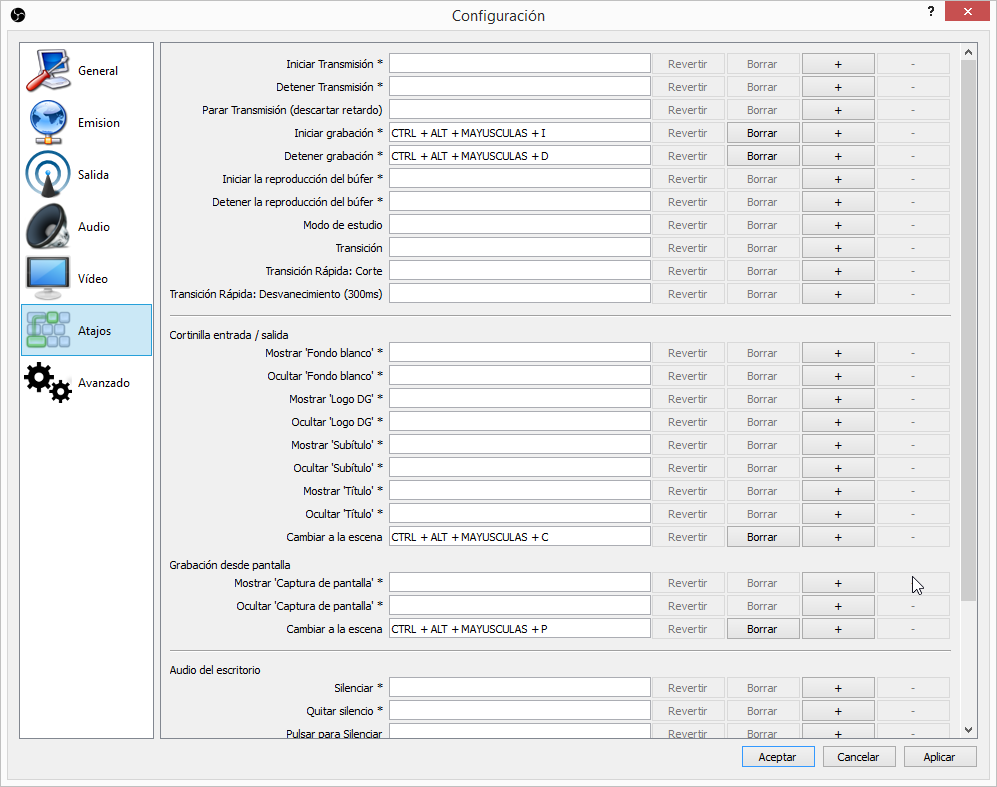Add extra hotkey for Iniciar Transmisión
This screenshot has width=997, height=787.
[x=838, y=64]
